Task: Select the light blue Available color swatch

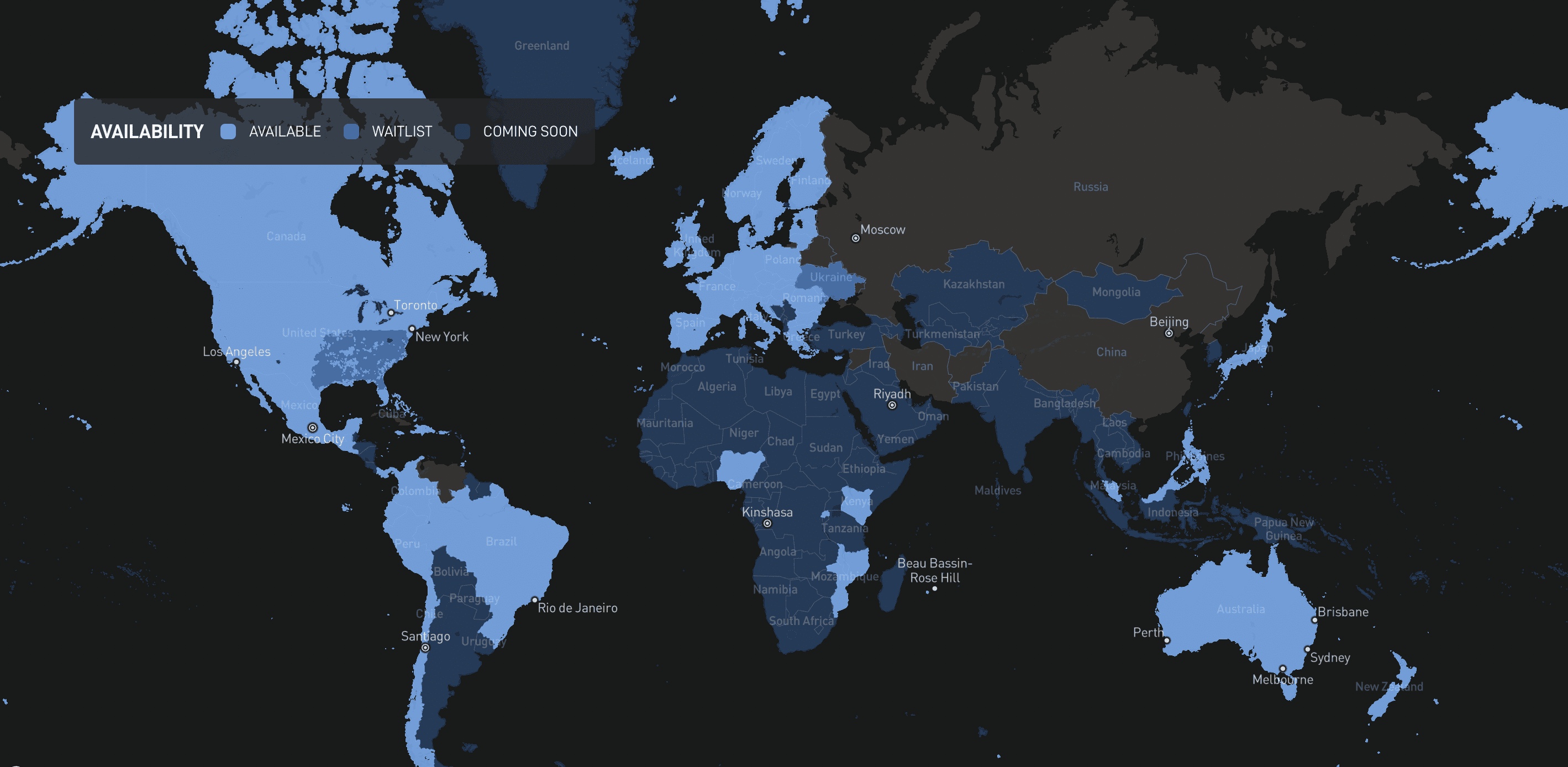Action: (x=228, y=131)
